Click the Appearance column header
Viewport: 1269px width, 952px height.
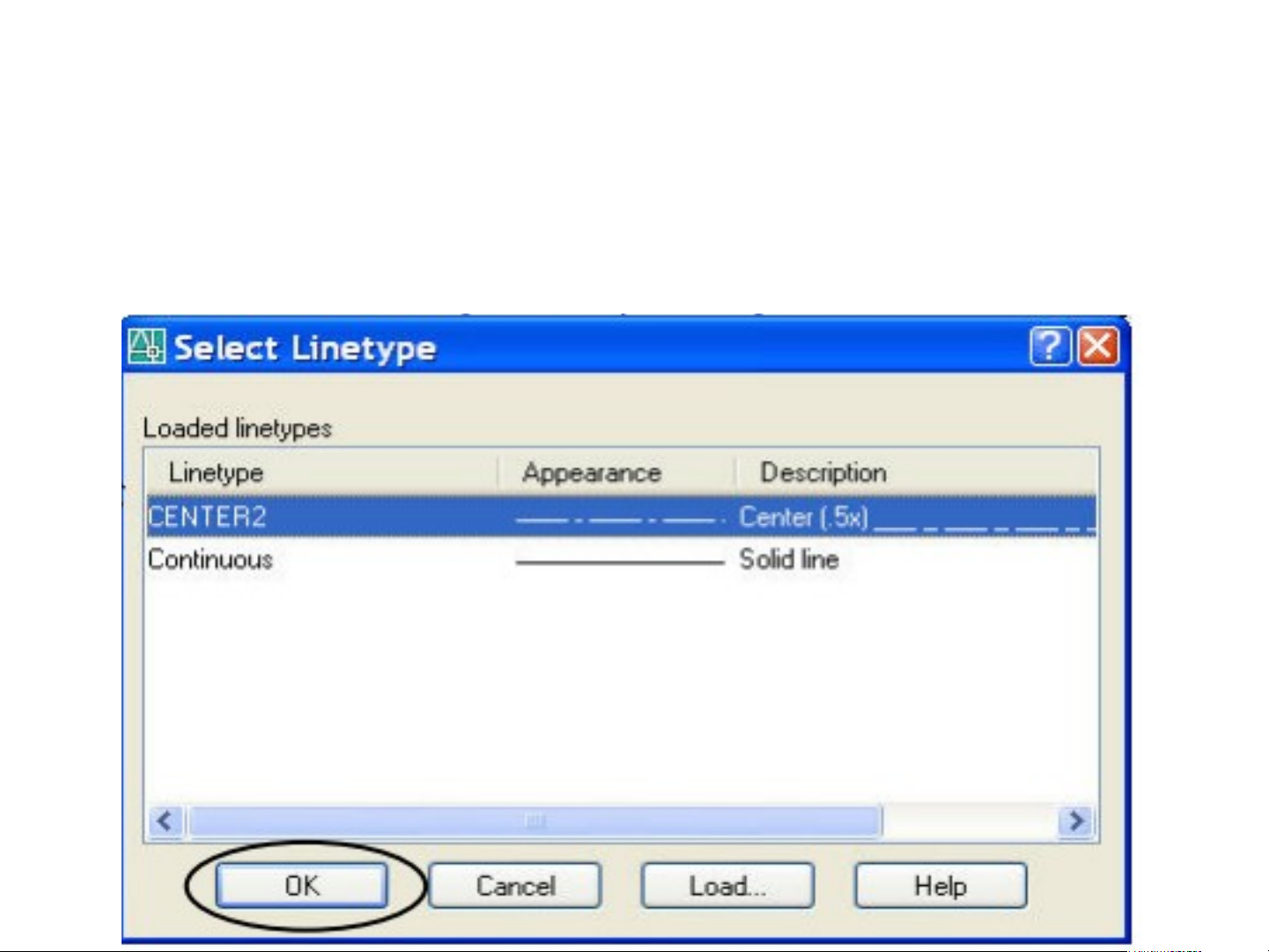point(592,473)
